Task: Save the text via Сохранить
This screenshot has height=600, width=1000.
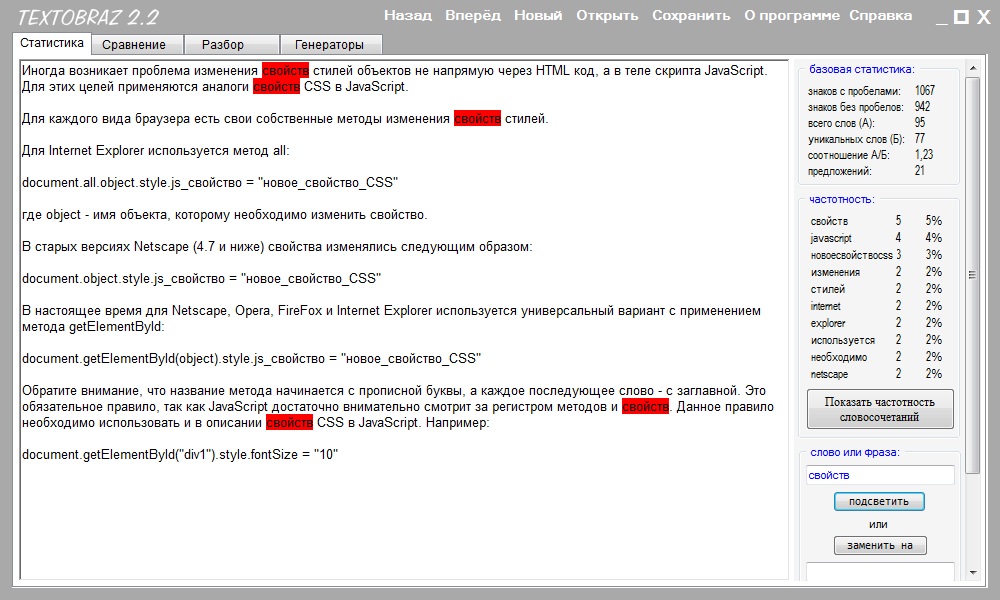Action: (691, 15)
